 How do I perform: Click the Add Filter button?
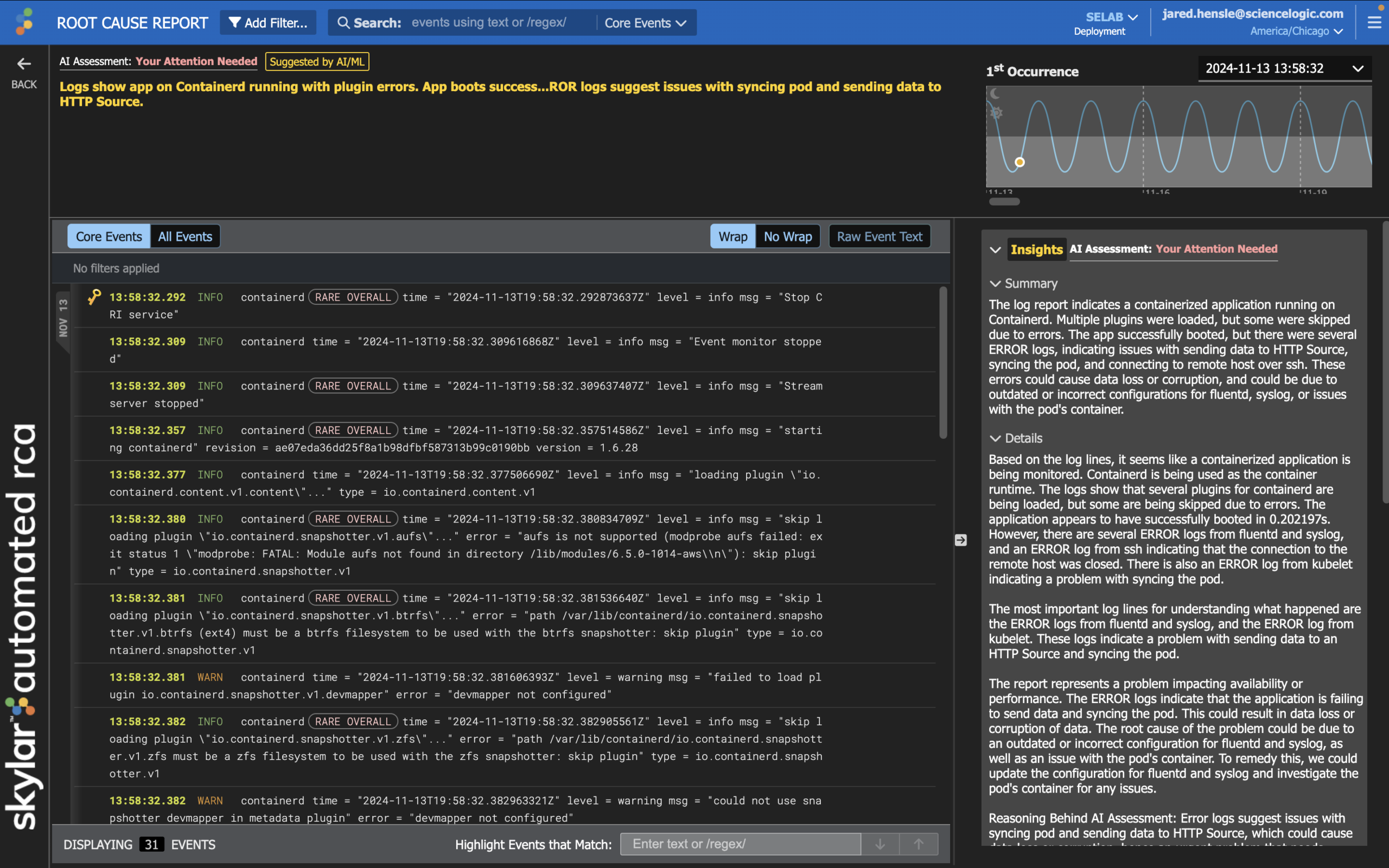pos(268,23)
